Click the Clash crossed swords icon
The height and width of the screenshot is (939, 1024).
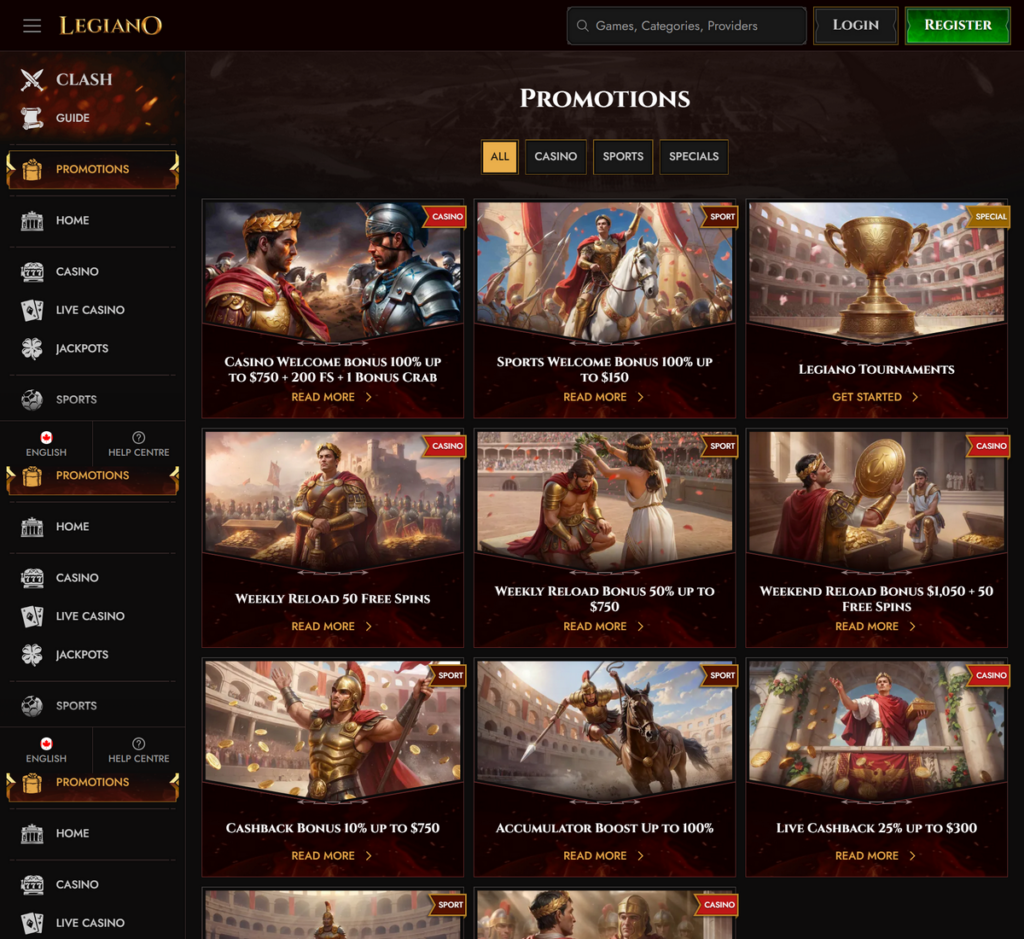pos(31,80)
